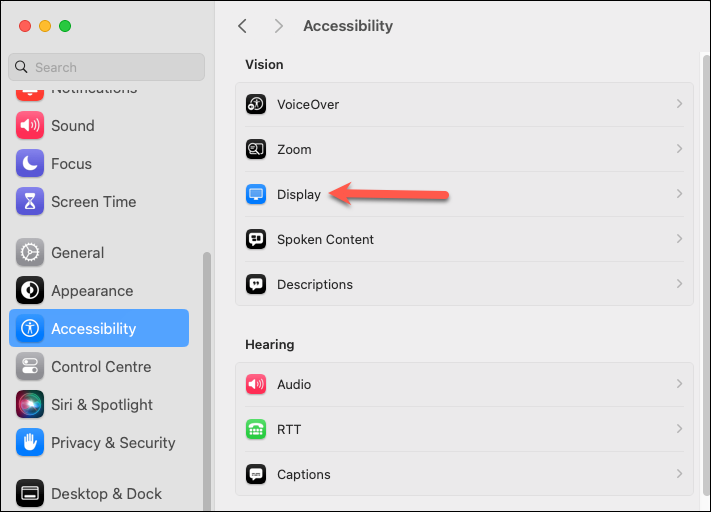Go forward with the right arrow
This screenshot has width=711, height=512.
(x=278, y=26)
